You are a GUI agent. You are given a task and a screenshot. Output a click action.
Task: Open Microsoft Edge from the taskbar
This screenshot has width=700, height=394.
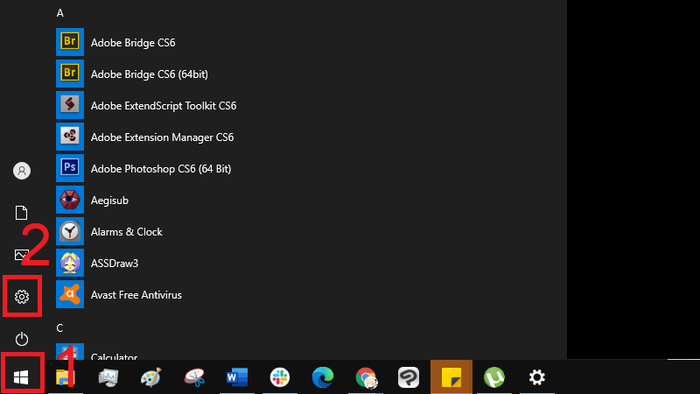point(323,377)
